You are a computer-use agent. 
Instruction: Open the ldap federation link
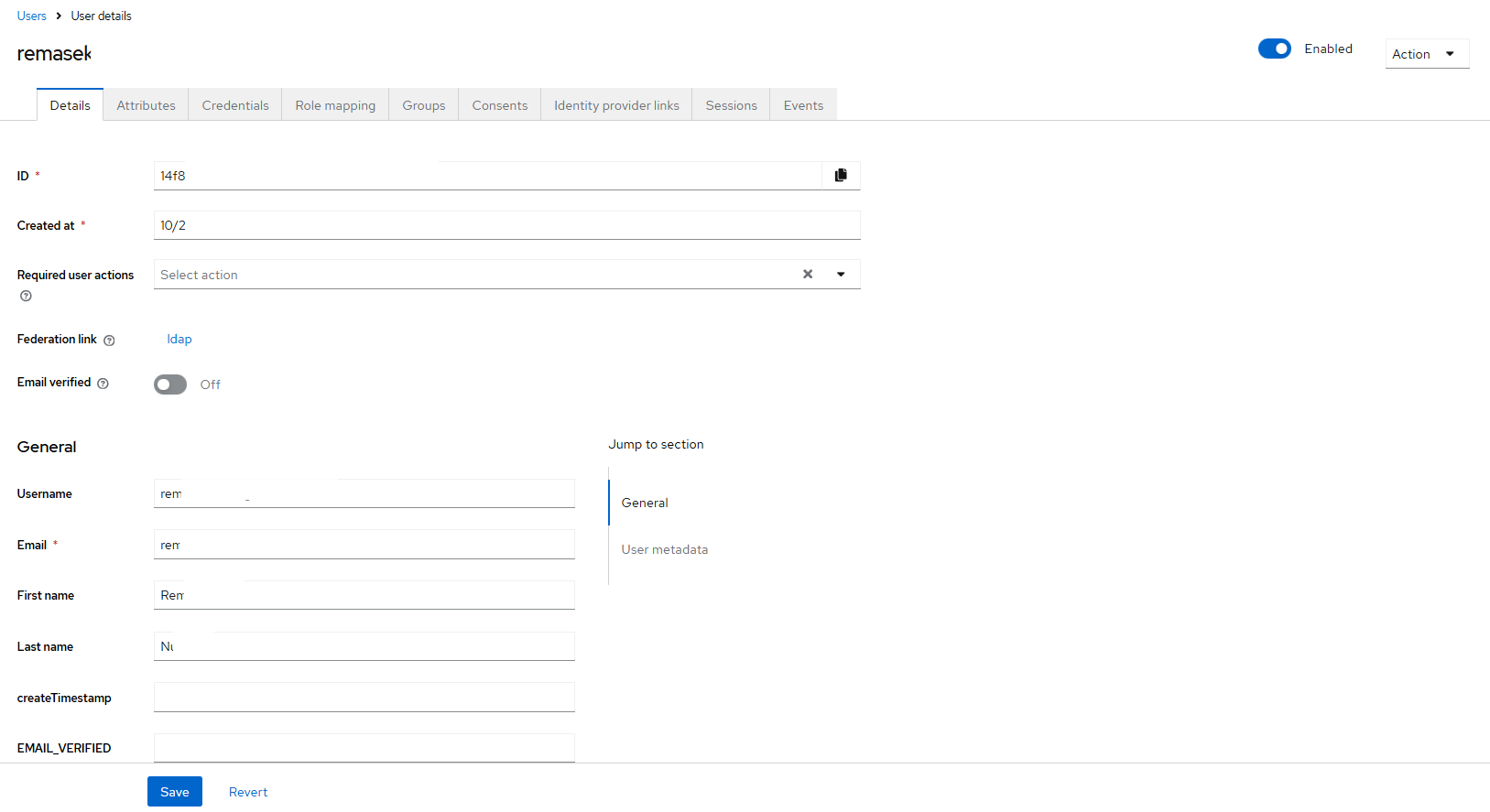coord(179,339)
